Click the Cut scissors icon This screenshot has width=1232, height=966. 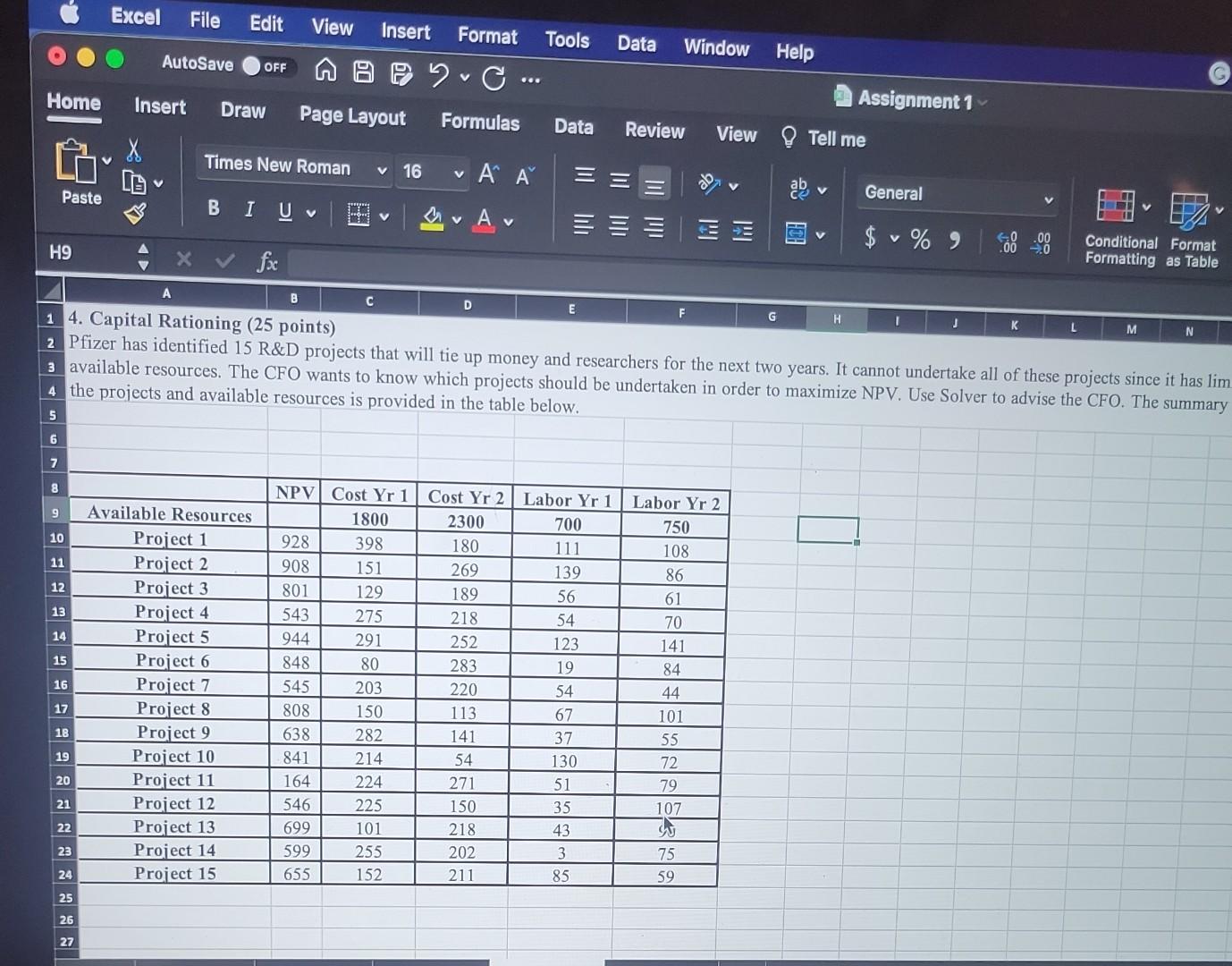[x=134, y=148]
